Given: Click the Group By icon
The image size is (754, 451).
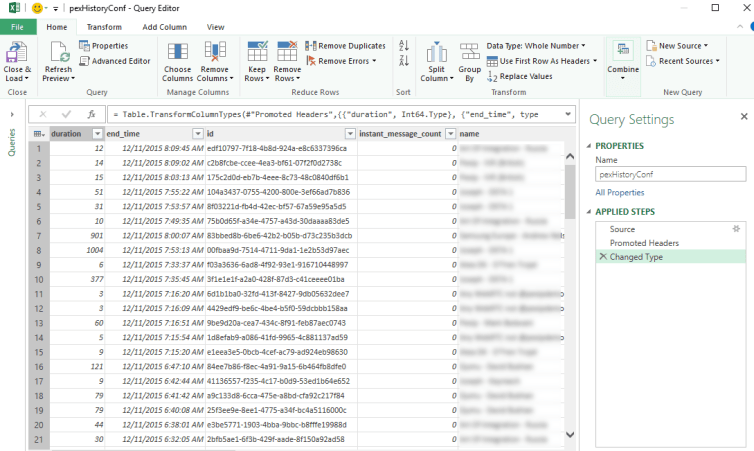Looking at the screenshot, I should click(x=470, y=54).
